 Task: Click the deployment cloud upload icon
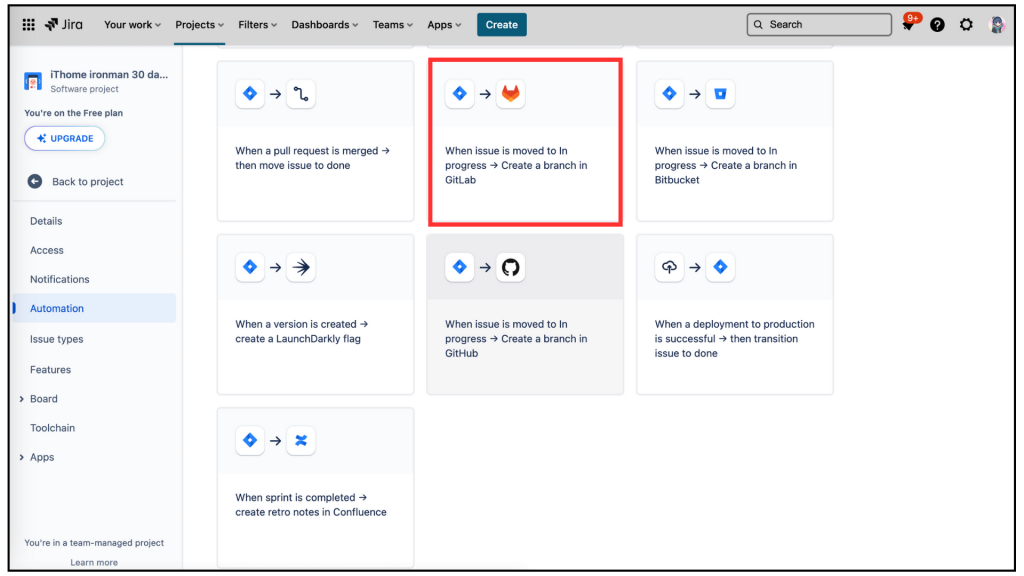click(x=669, y=266)
